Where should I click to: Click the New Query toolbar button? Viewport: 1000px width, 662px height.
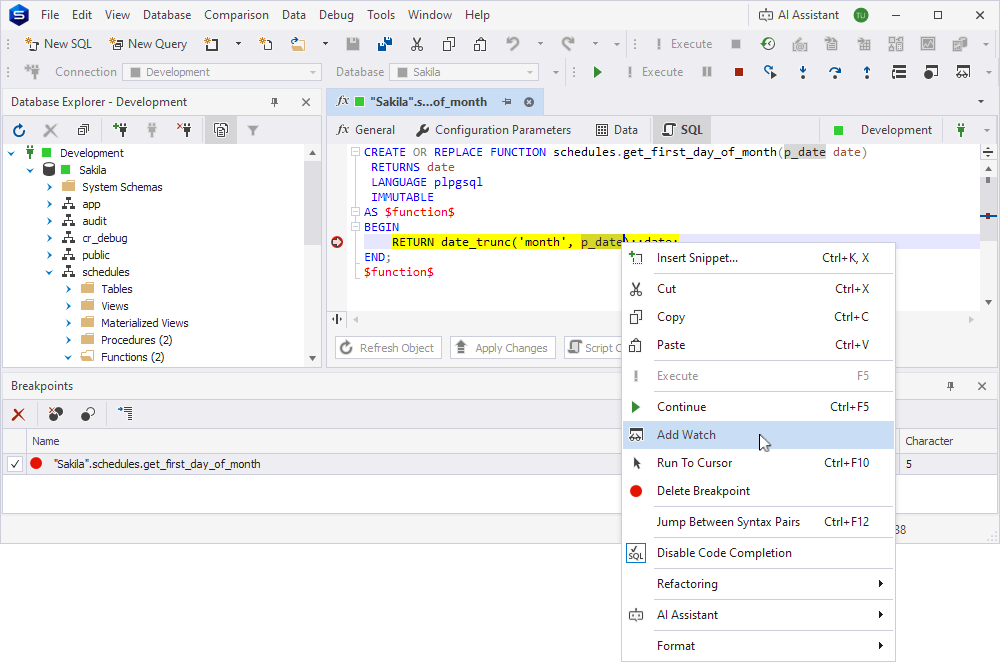[x=148, y=44]
